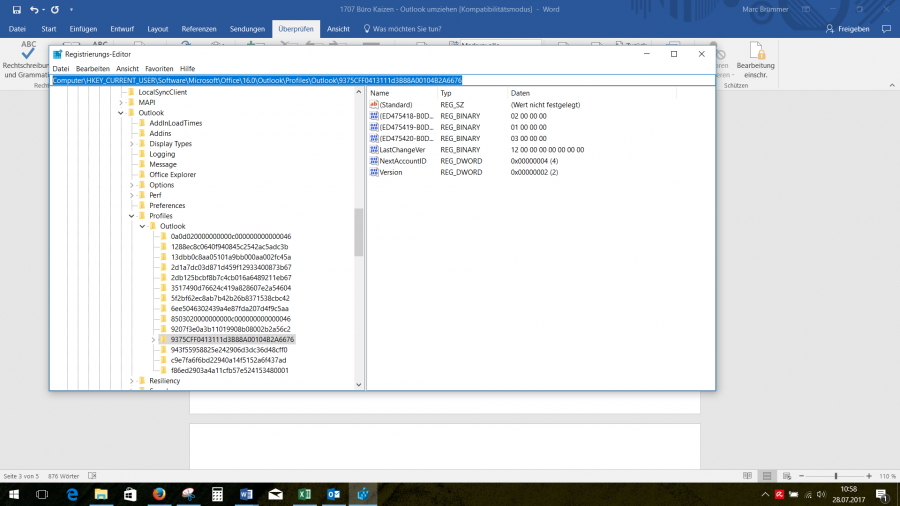Click the Freigeben share button
The width and height of the screenshot is (900, 506).
coord(847,29)
